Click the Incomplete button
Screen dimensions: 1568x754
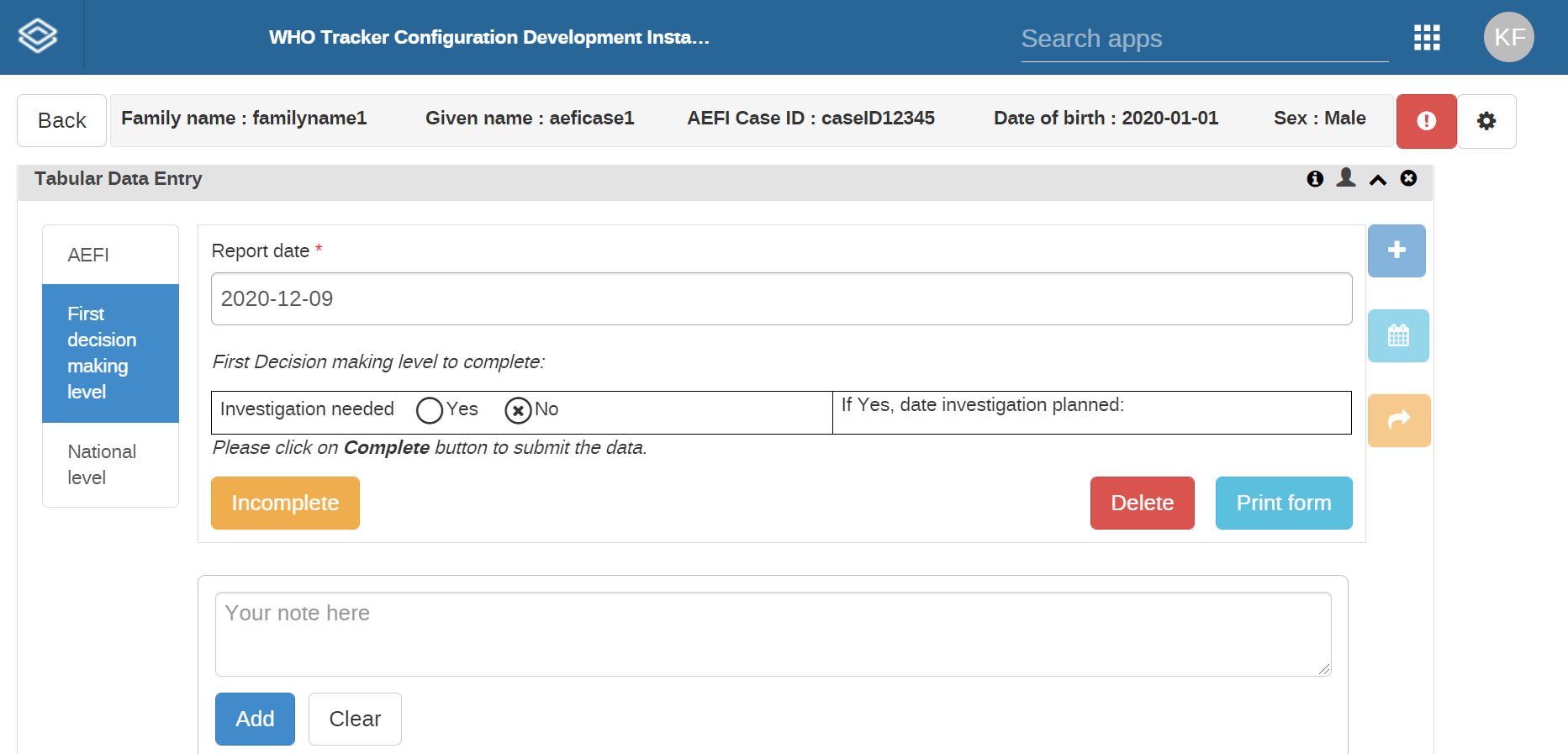click(285, 503)
